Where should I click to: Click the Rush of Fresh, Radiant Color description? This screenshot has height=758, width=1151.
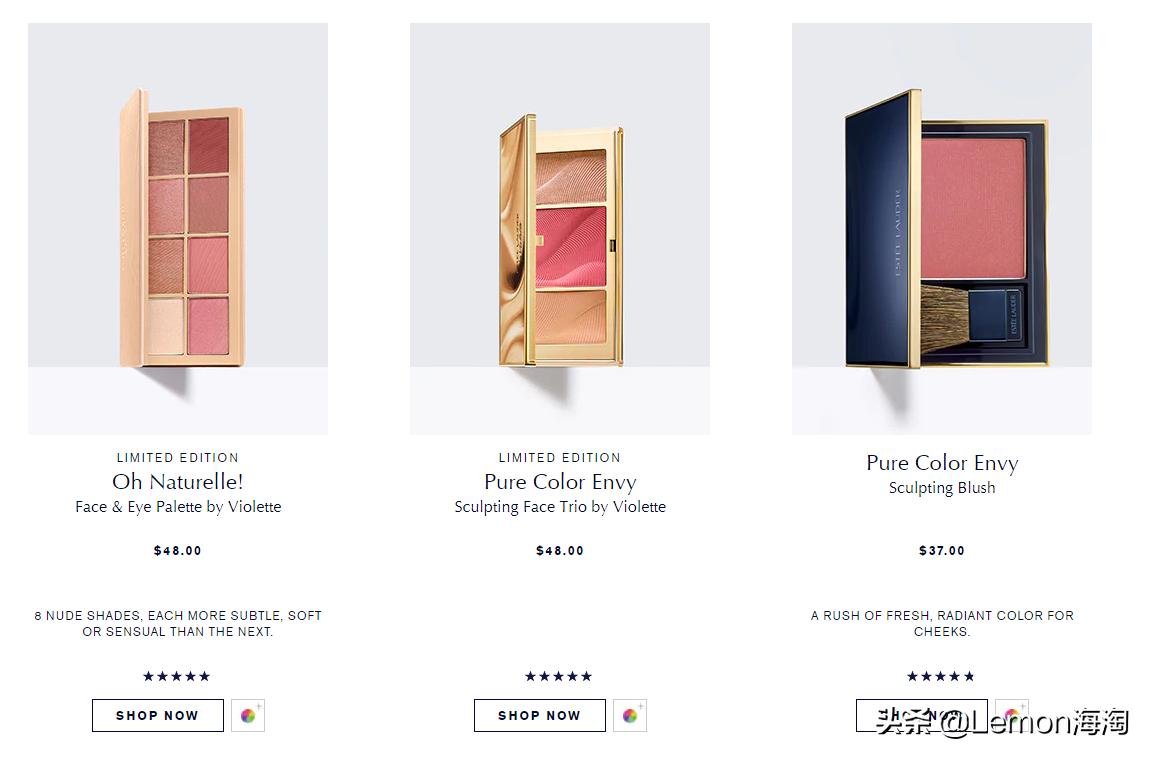(x=942, y=623)
